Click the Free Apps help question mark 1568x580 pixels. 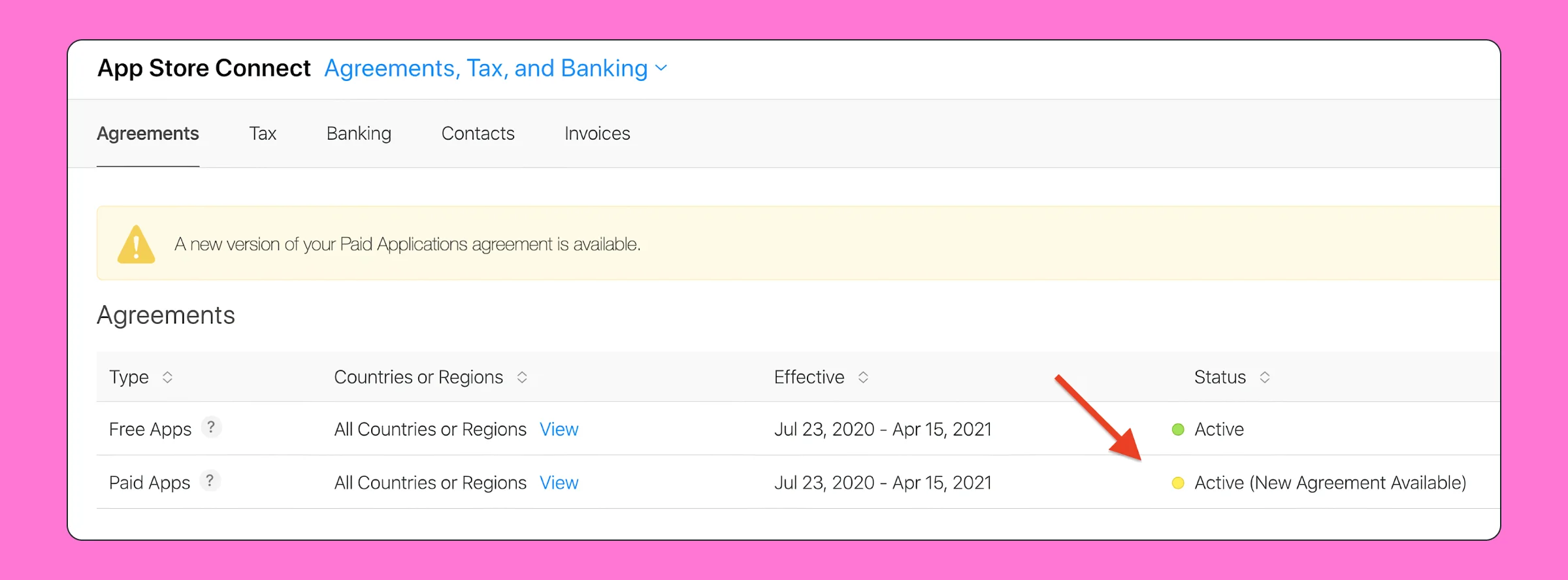210,428
